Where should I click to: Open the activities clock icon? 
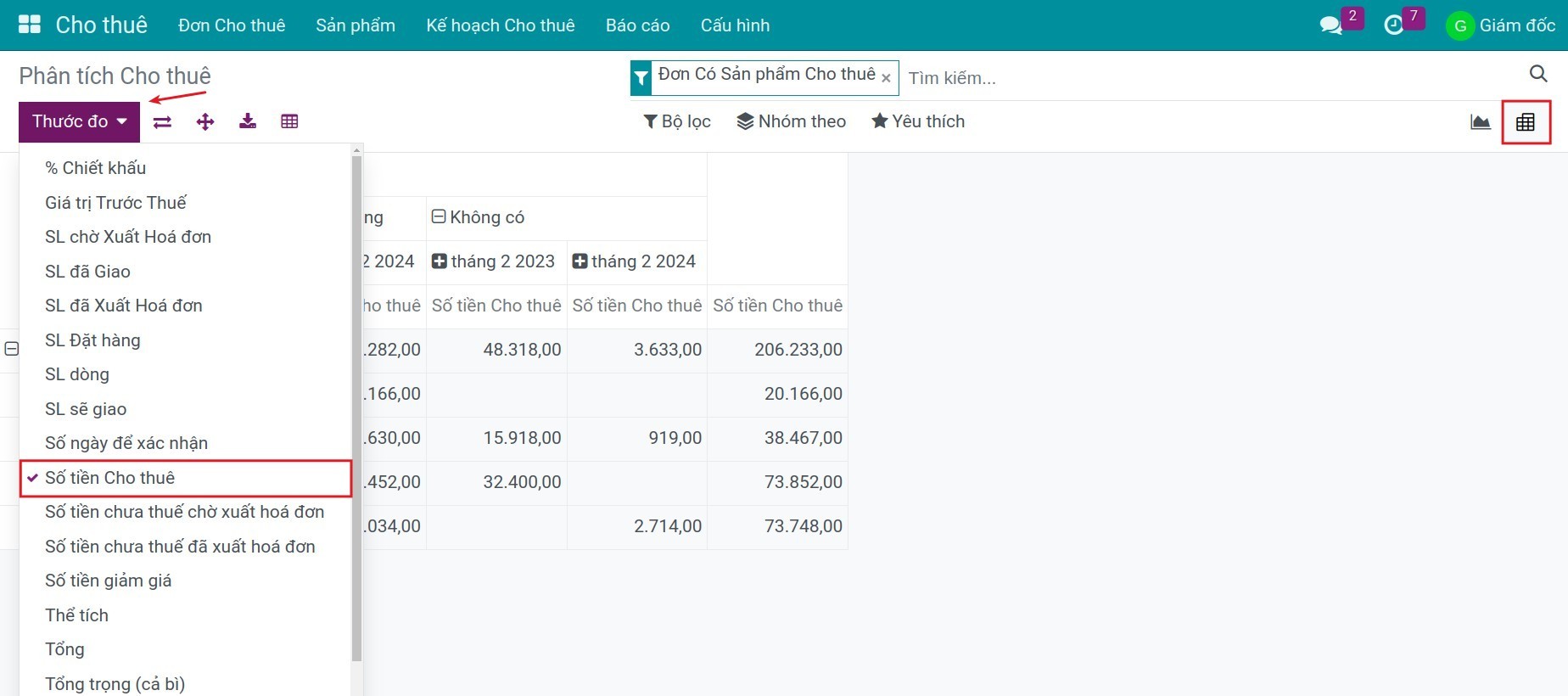(x=1393, y=25)
